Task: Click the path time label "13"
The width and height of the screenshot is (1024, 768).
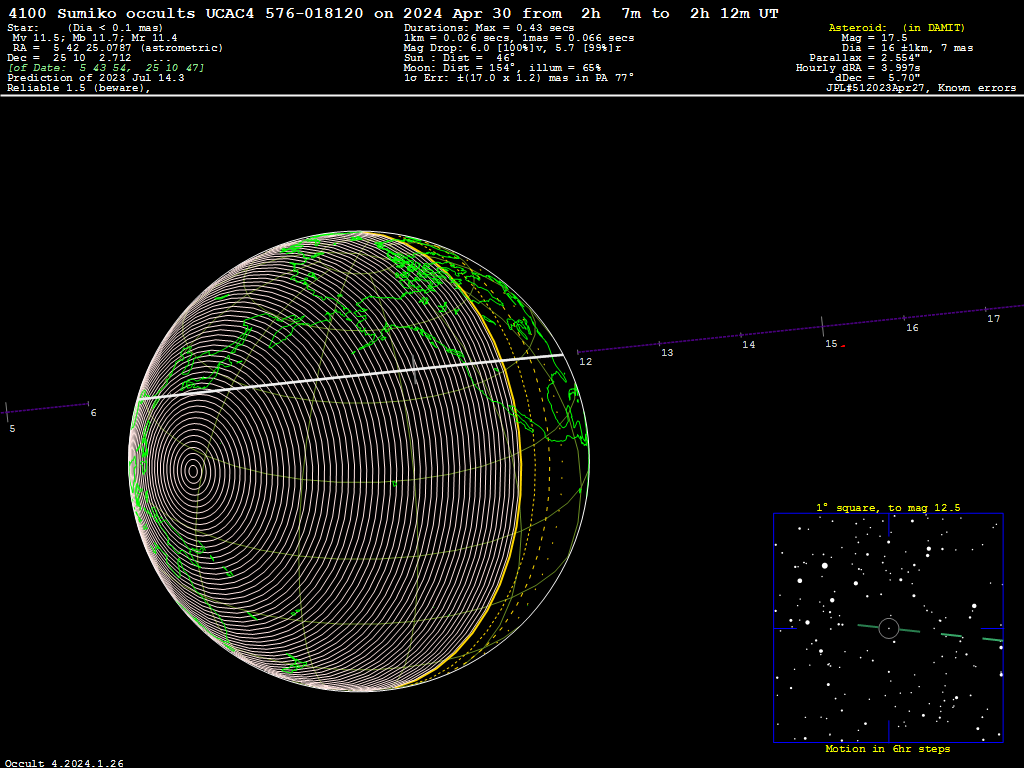Action: point(667,353)
